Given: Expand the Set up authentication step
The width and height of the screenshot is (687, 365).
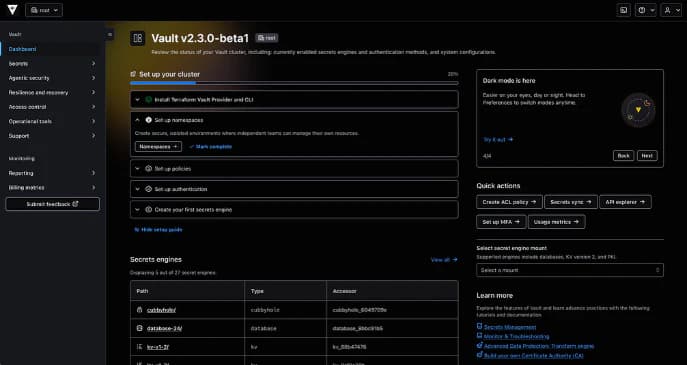Looking at the screenshot, I should (x=137, y=189).
